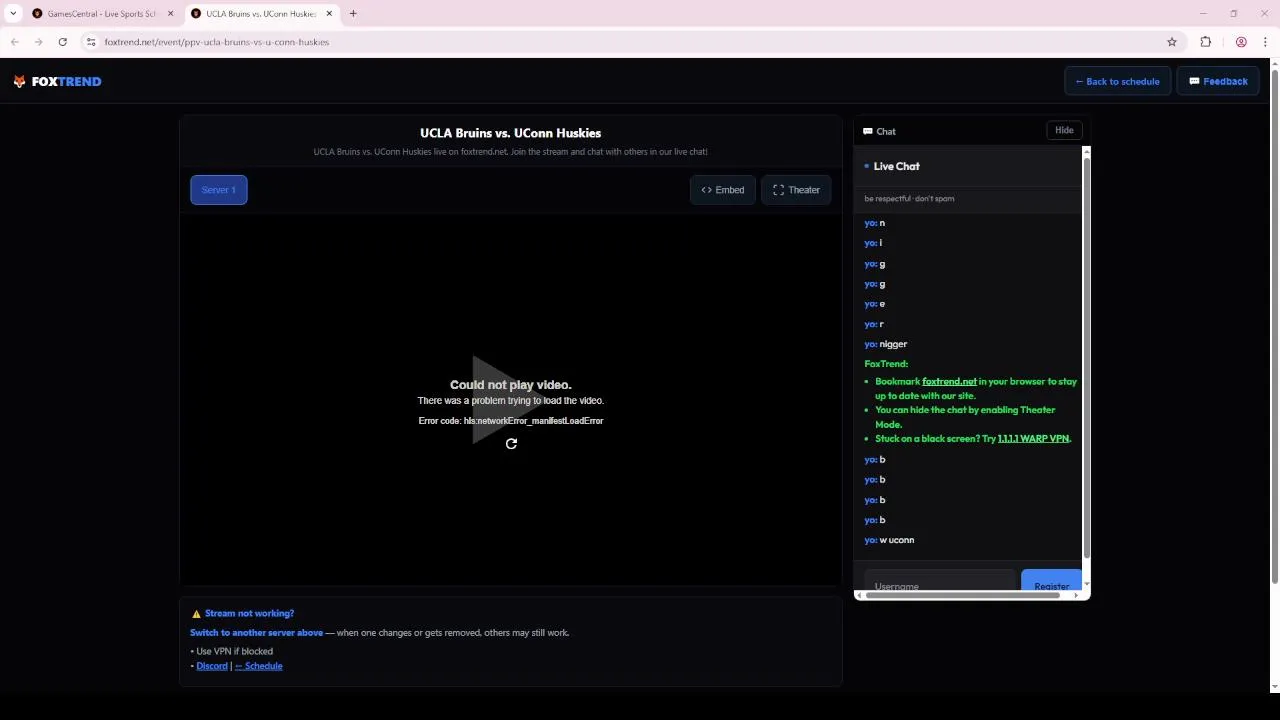Click the Register button in chat
The width and height of the screenshot is (1280, 720).
coord(1051,584)
